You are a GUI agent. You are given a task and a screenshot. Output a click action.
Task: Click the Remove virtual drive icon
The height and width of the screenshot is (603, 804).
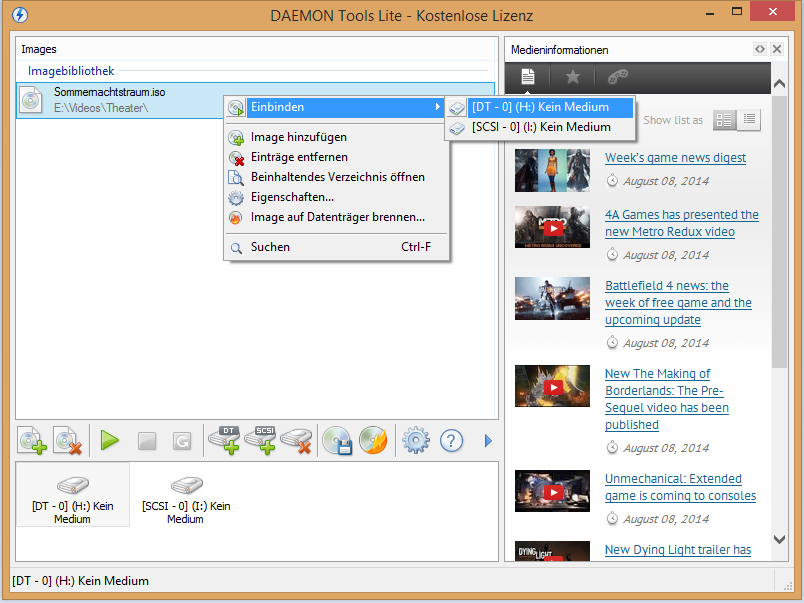coord(296,440)
